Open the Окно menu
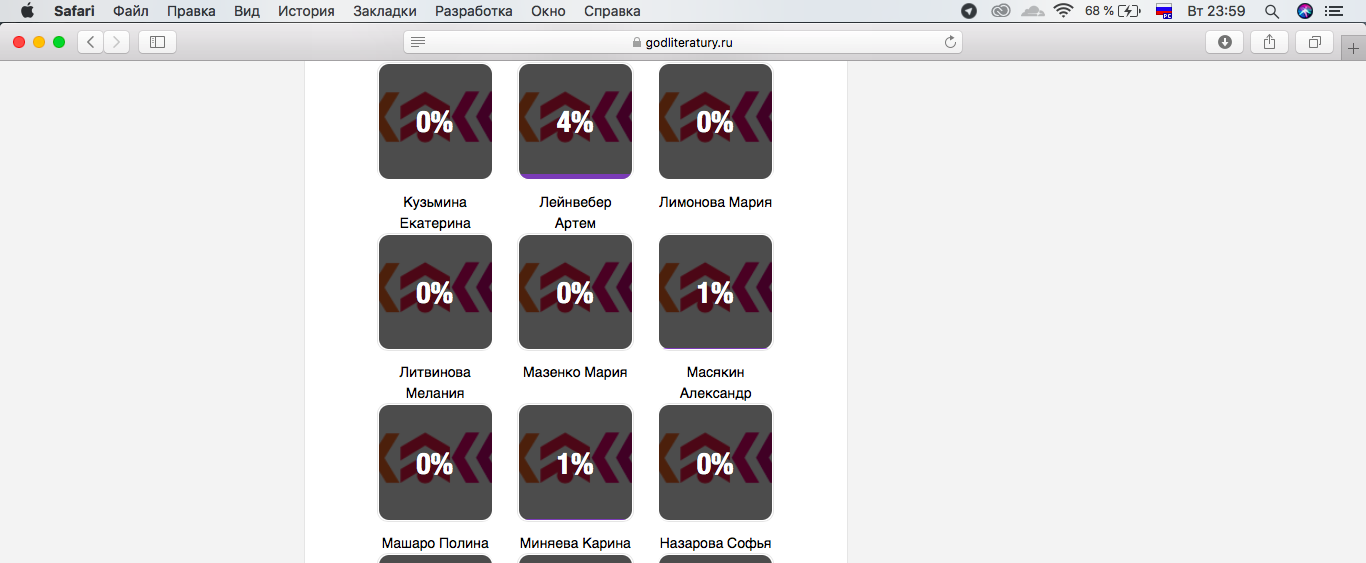The width and height of the screenshot is (1366, 563). [x=548, y=11]
